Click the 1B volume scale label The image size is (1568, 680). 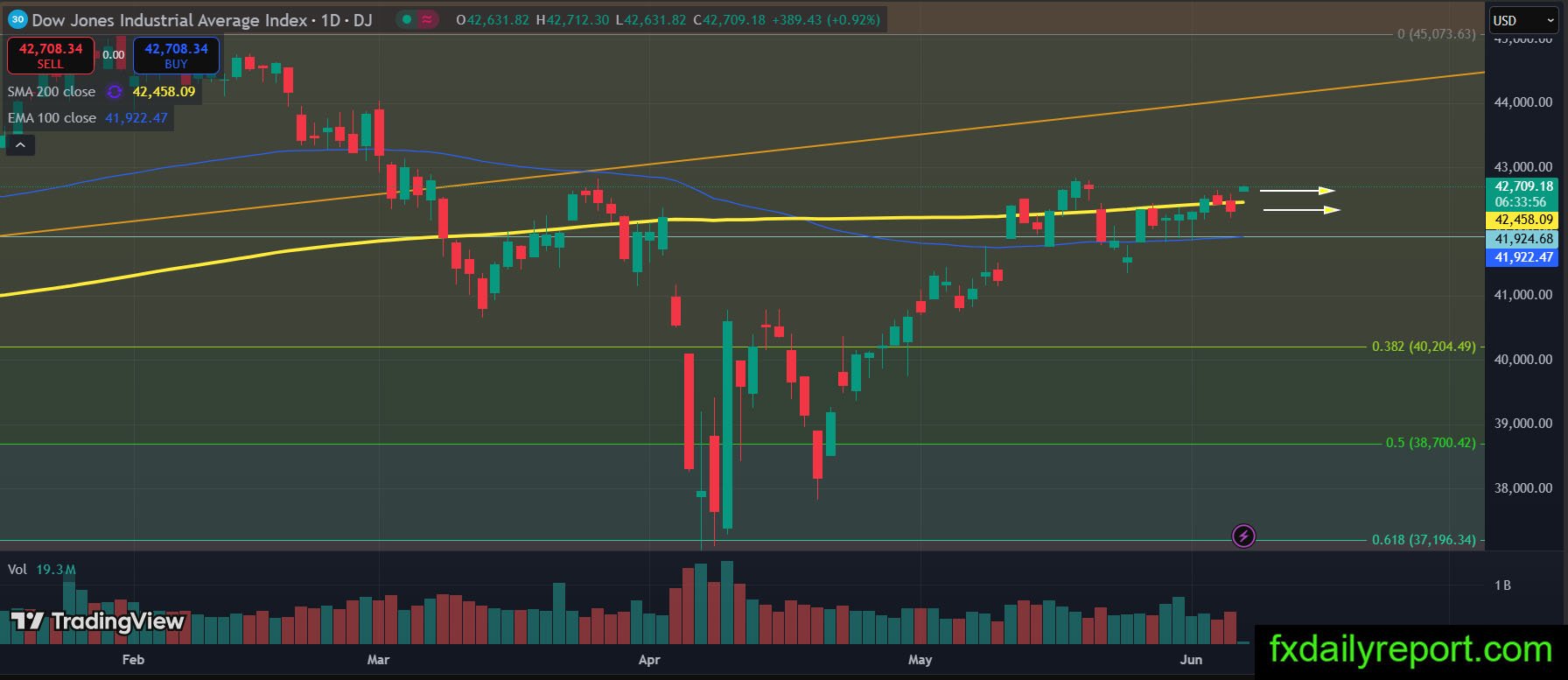(x=1502, y=585)
